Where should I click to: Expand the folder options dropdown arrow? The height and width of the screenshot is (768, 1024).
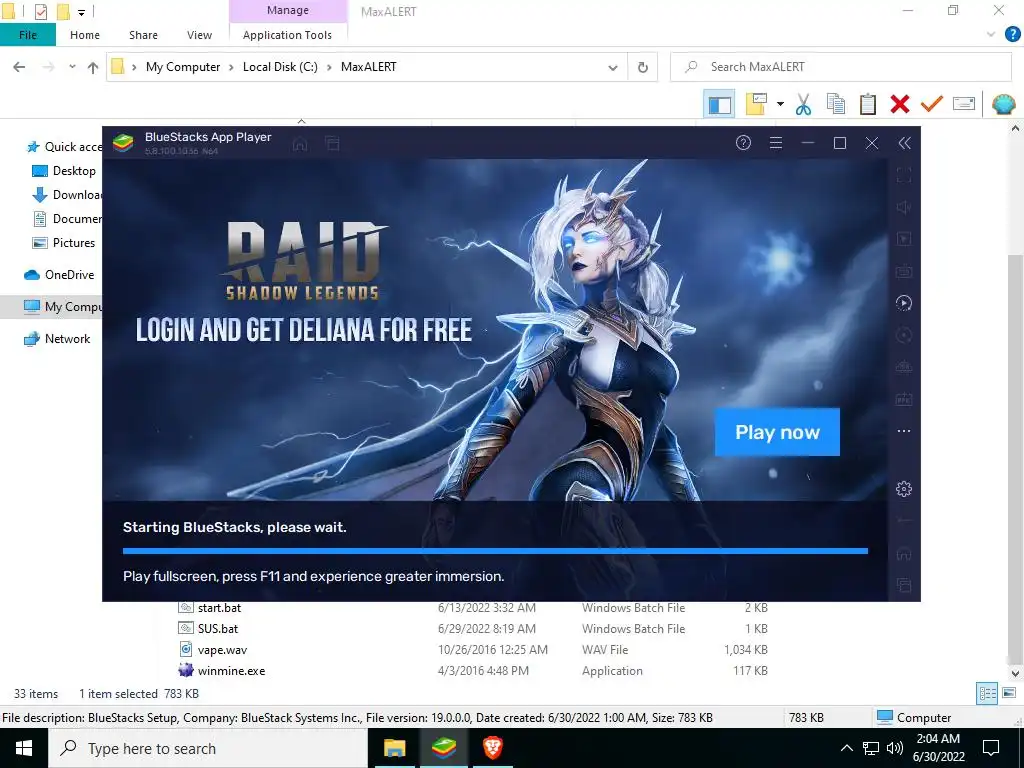[780, 104]
